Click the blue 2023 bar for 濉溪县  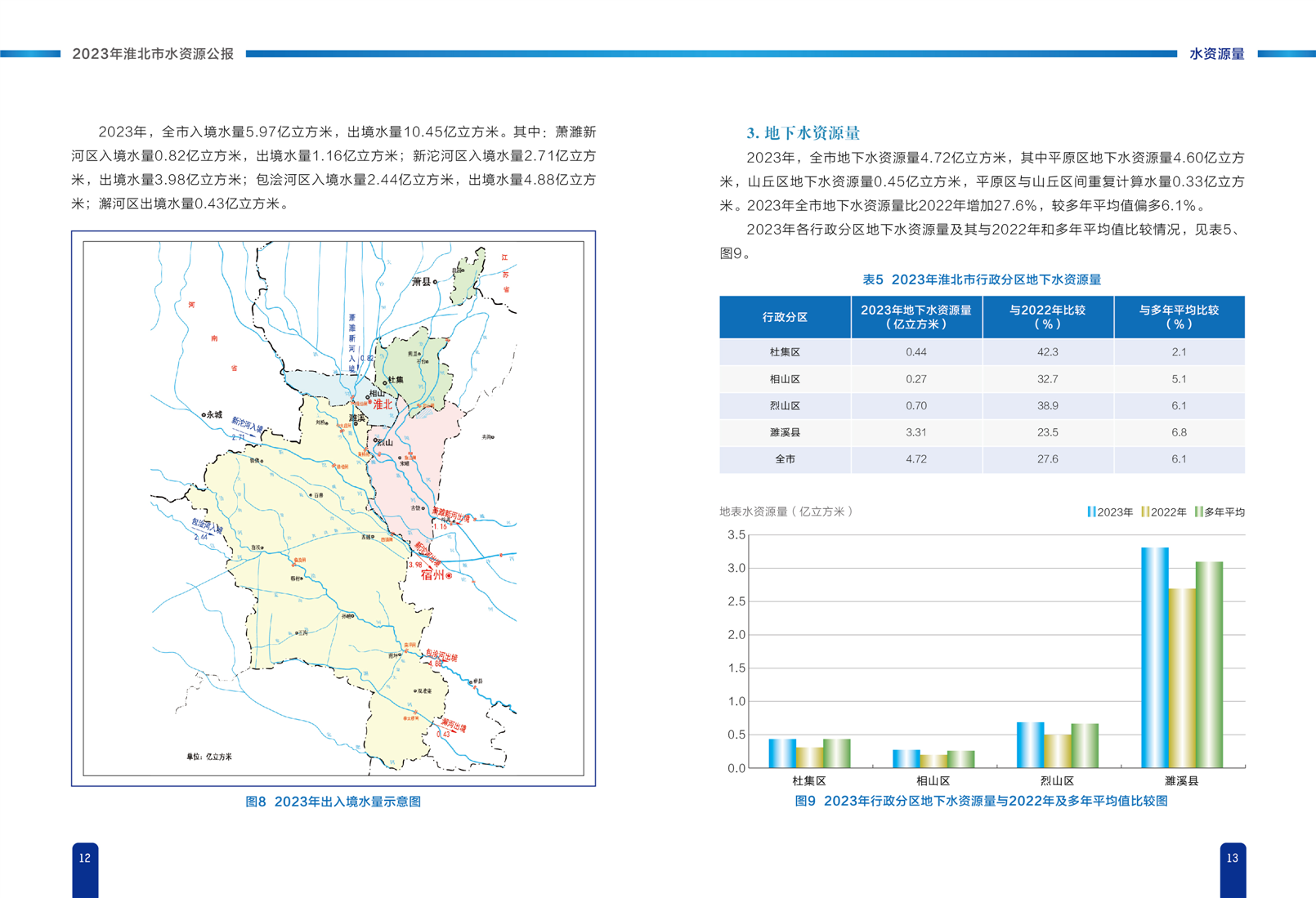click(1154, 658)
